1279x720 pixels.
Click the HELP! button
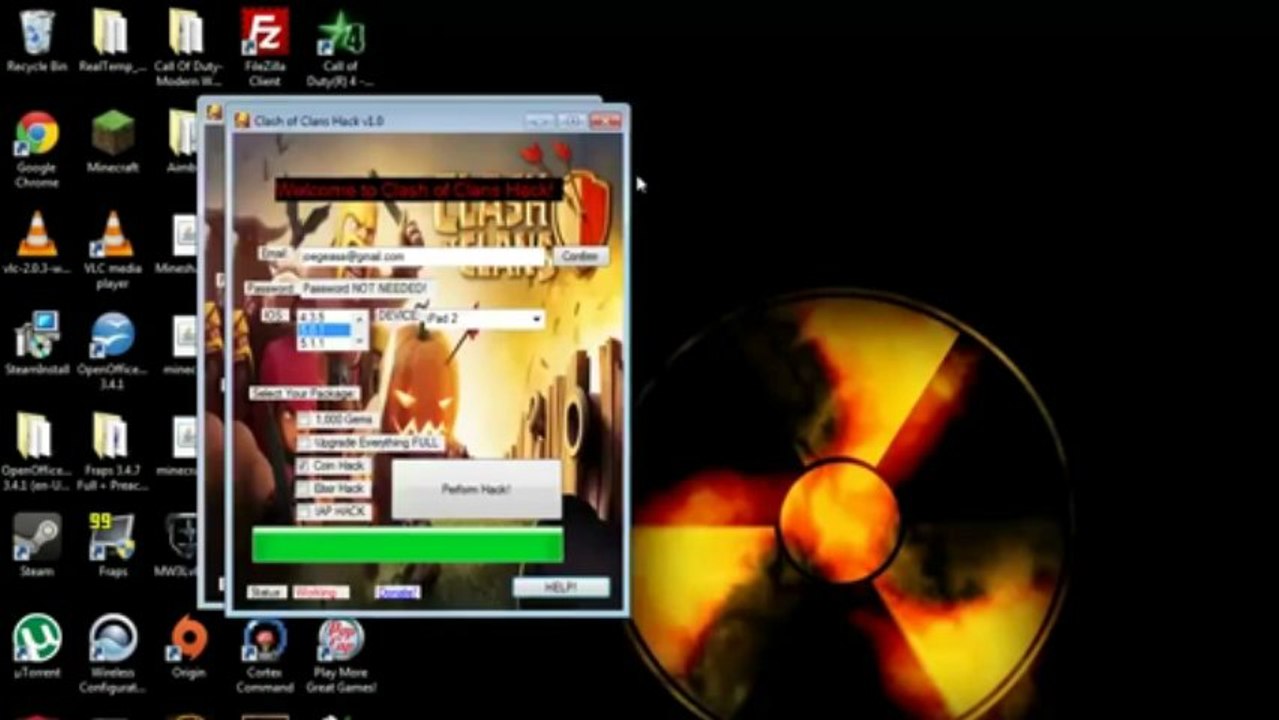point(561,588)
